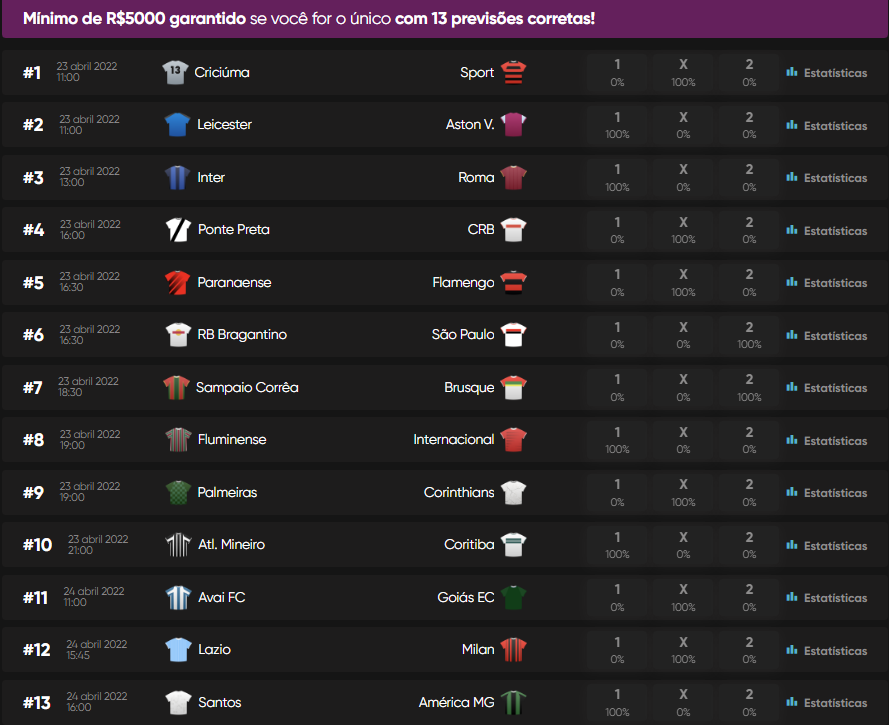Click the Atl. Mineiro striped jersey icon
This screenshot has width=889, height=725.
click(177, 544)
